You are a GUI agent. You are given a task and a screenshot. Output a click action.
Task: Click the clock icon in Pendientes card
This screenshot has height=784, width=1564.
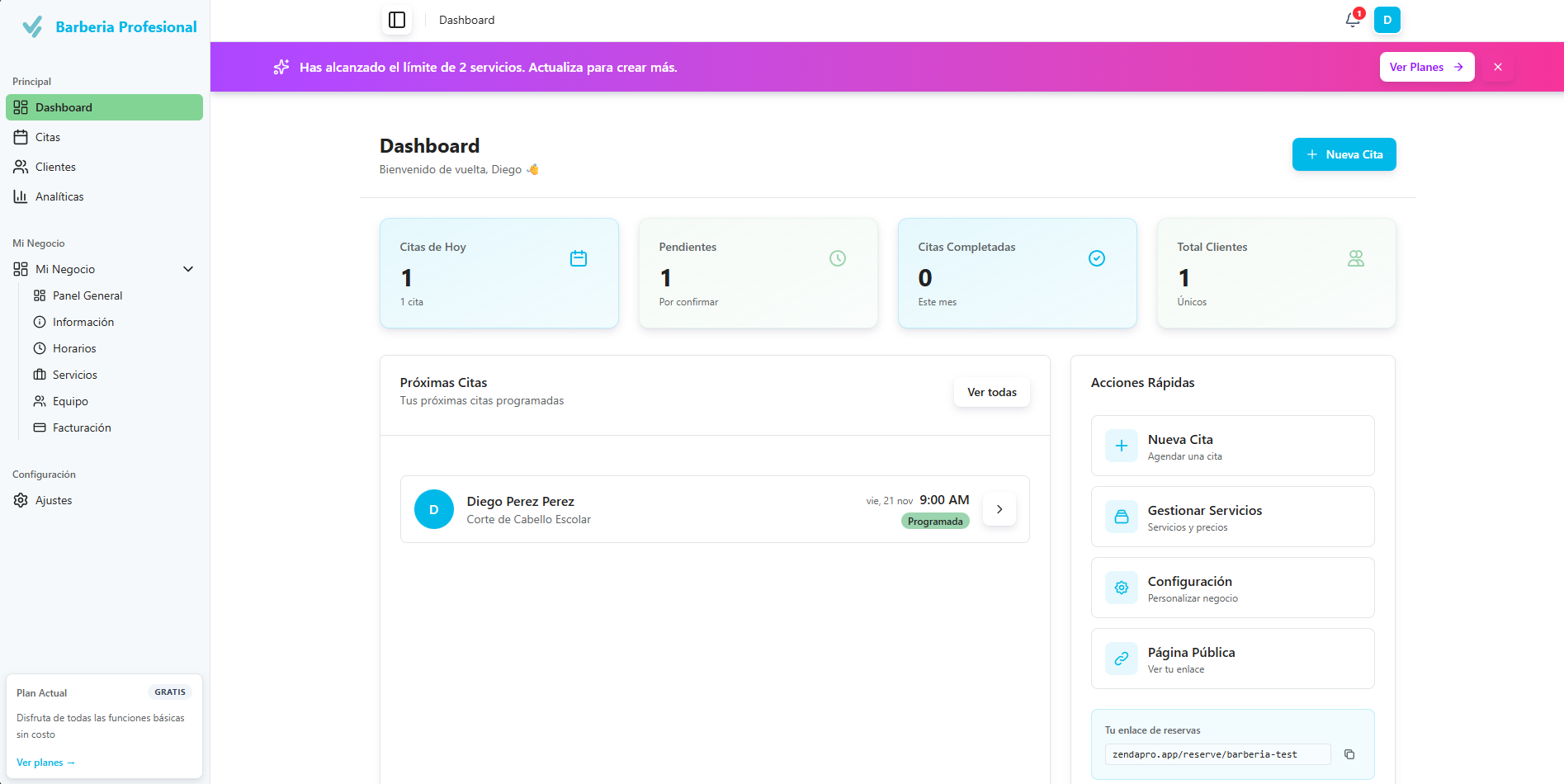(x=838, y=258)
